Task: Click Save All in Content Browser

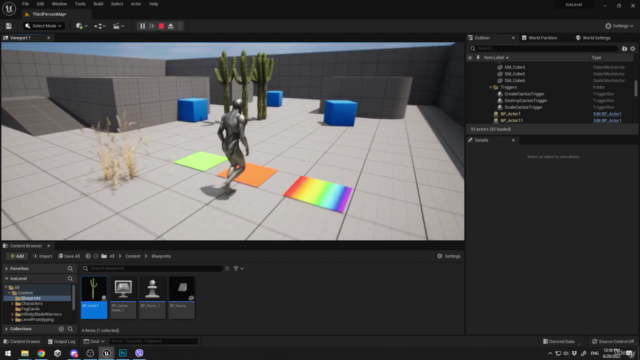Action: tap(69, 256)
